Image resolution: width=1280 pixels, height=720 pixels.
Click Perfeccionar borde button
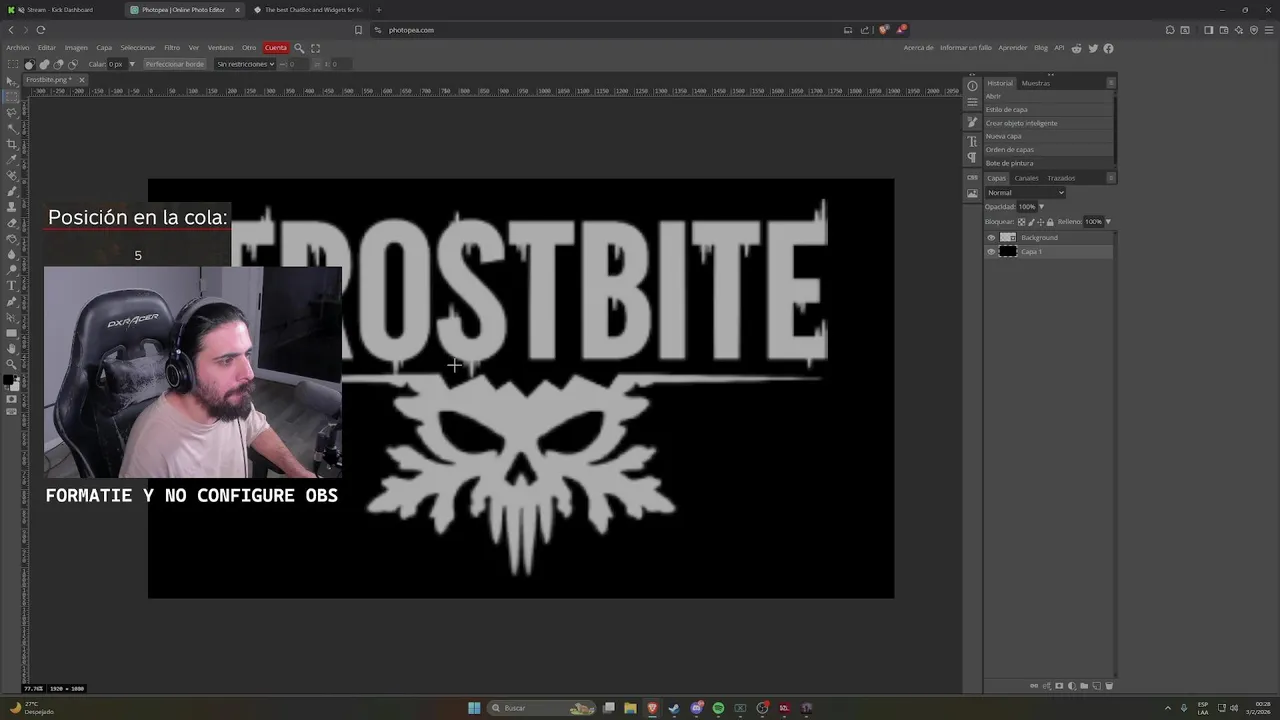click(174, 64)
